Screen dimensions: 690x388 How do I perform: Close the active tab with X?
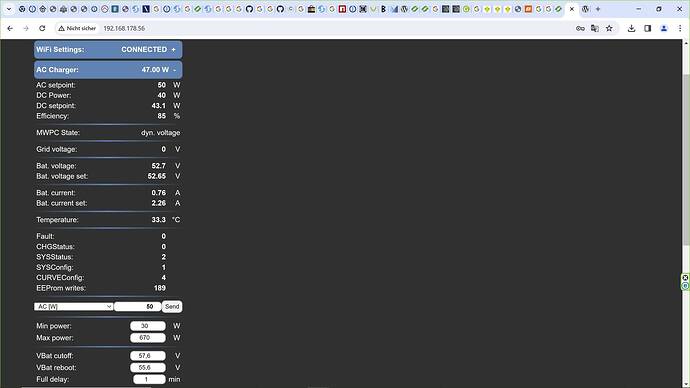pos(572,9)
